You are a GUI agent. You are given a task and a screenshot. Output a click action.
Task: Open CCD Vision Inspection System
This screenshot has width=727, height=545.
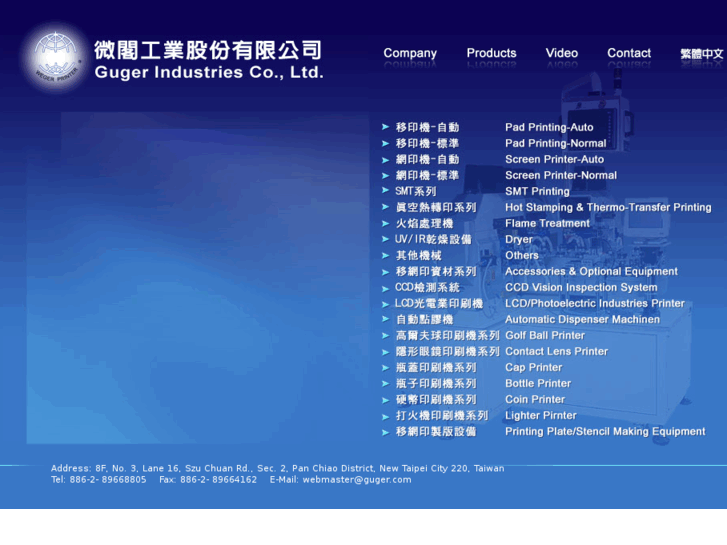(581, 287)
